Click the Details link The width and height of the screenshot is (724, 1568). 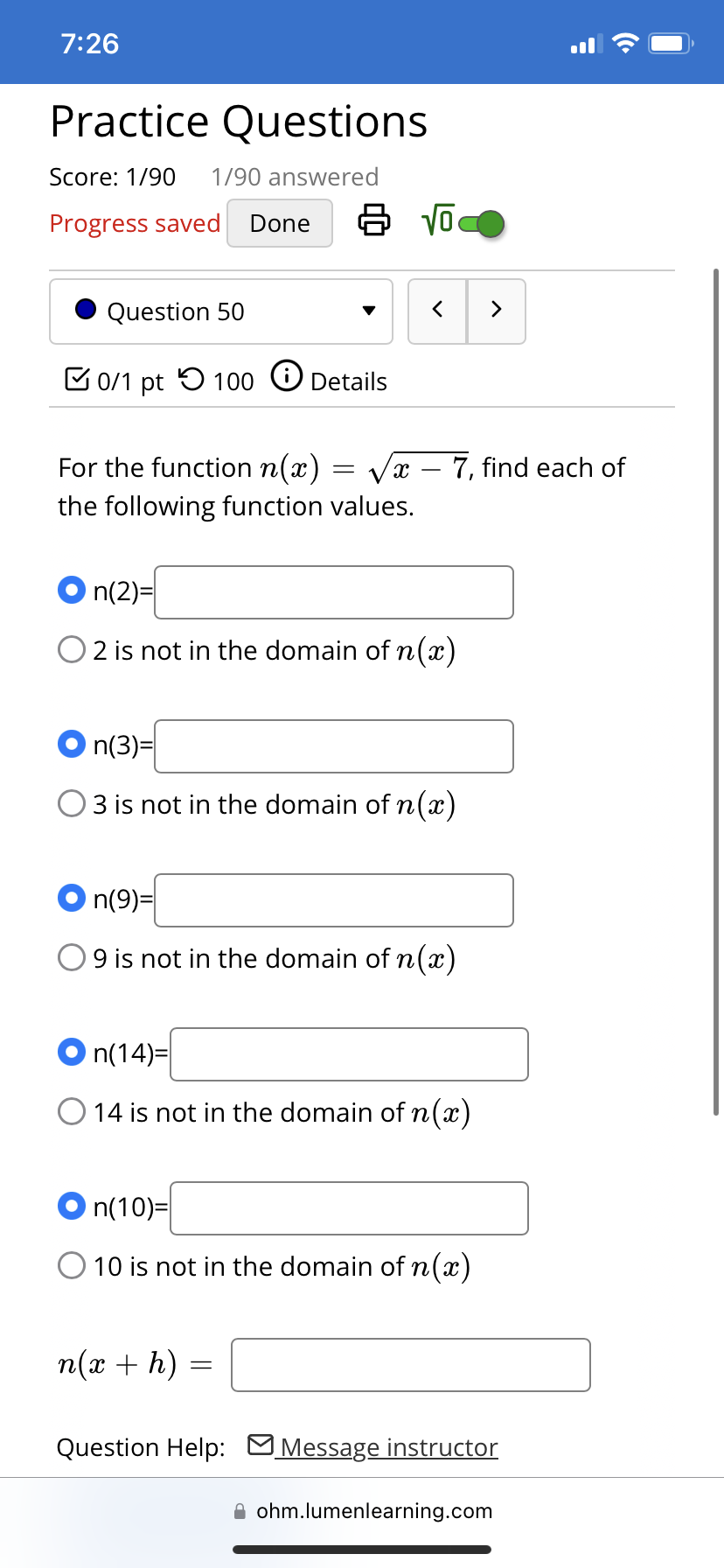[352, 381]
